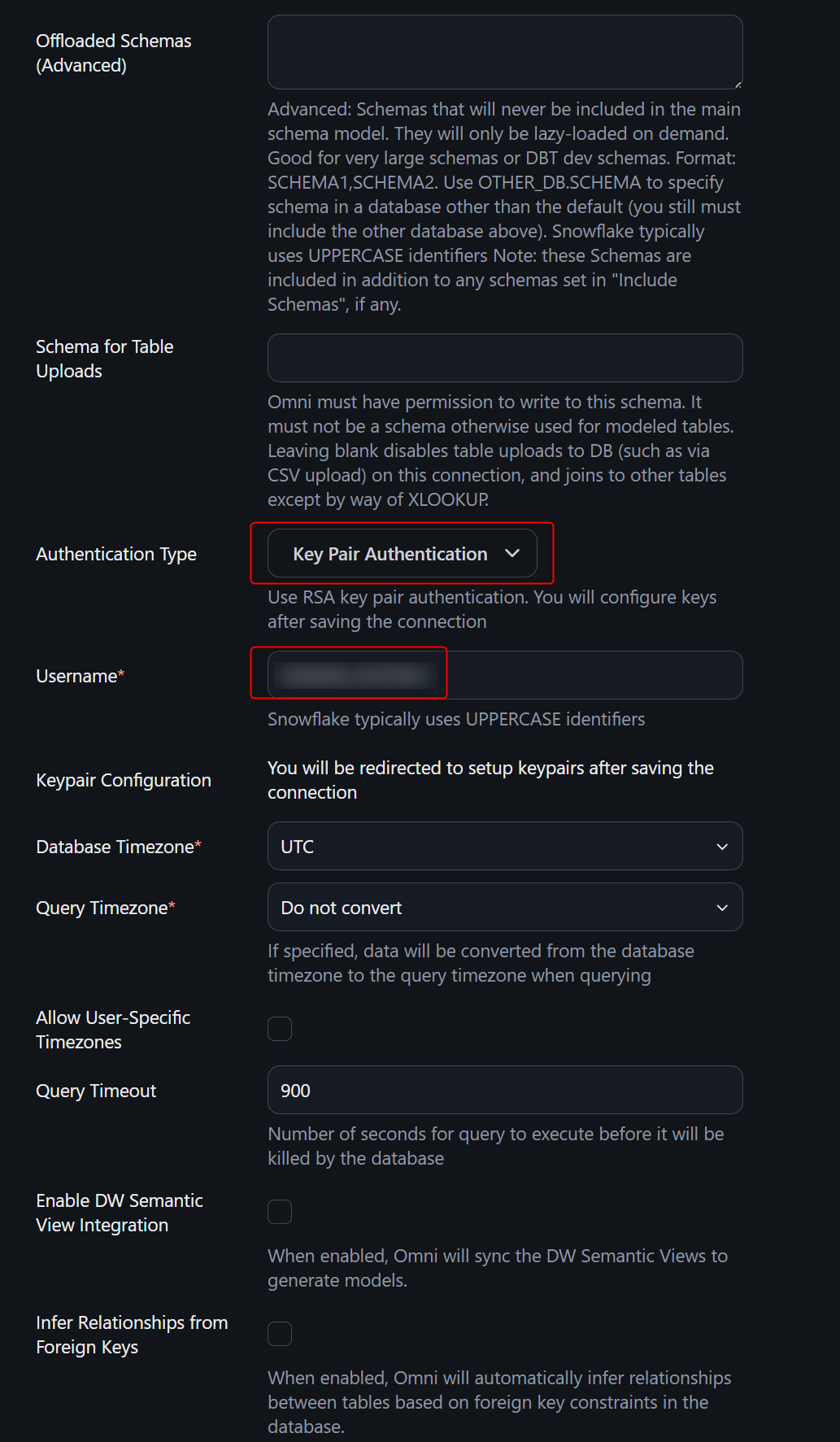The height and width of the screenshot is (1442, 840).
Task: Check Enable DW Semantic View Integration
Action: pos(280,1212)
